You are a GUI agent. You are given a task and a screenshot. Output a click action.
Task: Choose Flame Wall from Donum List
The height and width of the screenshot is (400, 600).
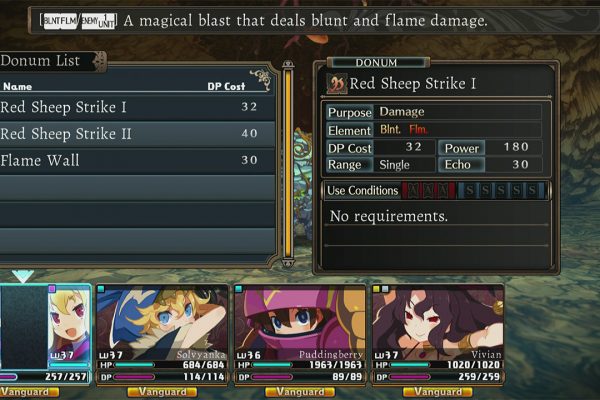point(137,160)
